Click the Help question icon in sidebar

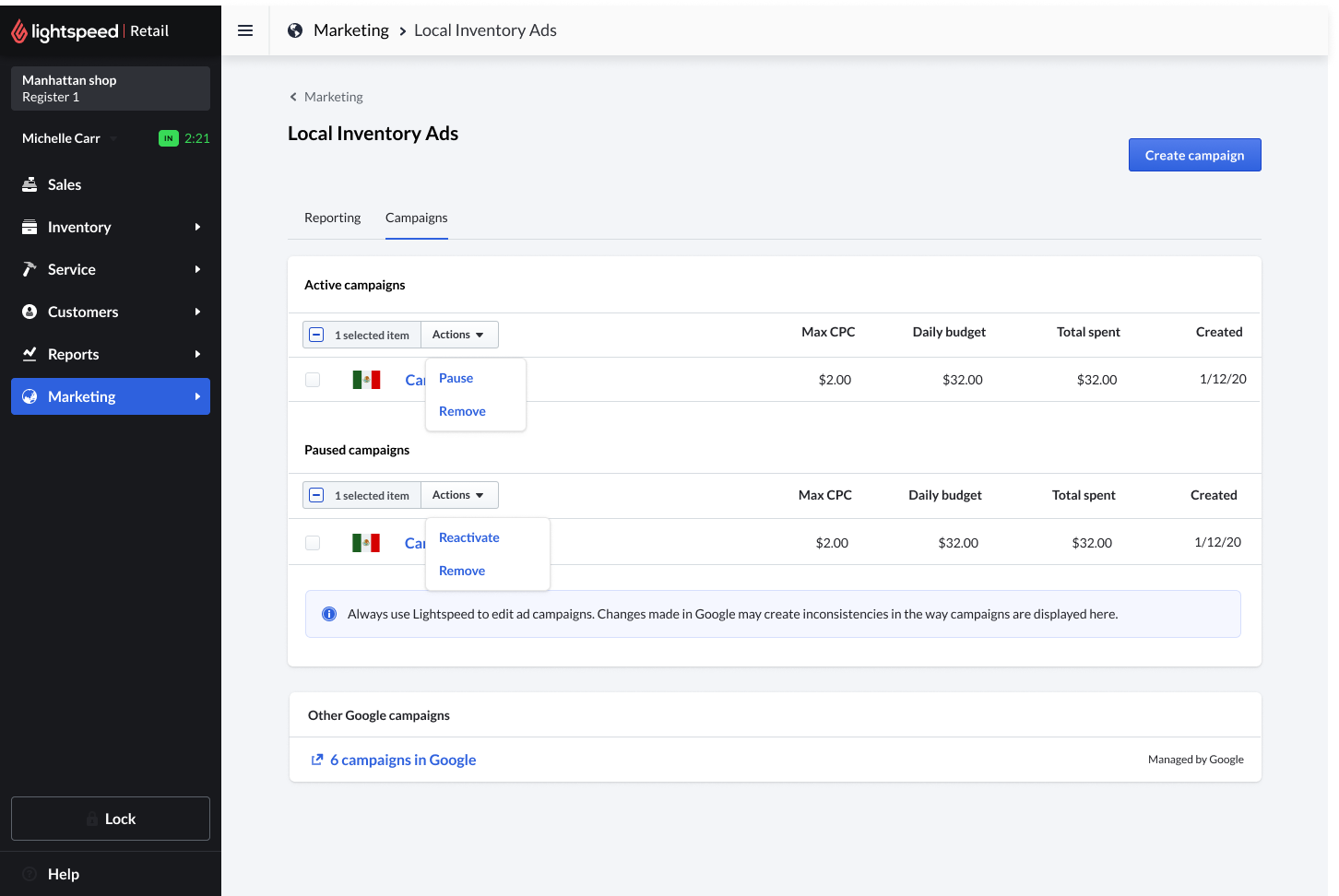tap(30, 874)
